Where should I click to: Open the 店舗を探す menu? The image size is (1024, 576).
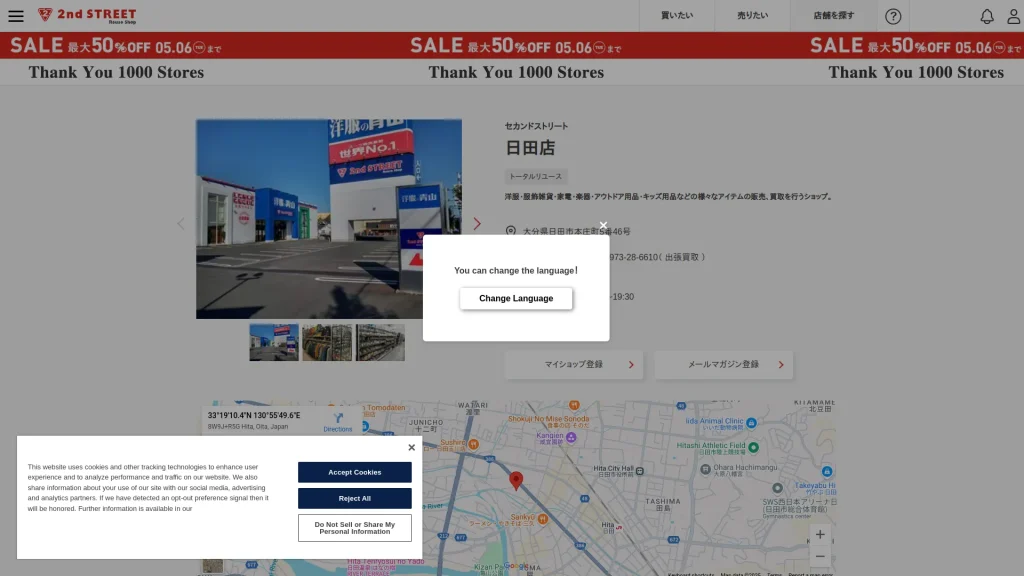click(833, 16)
